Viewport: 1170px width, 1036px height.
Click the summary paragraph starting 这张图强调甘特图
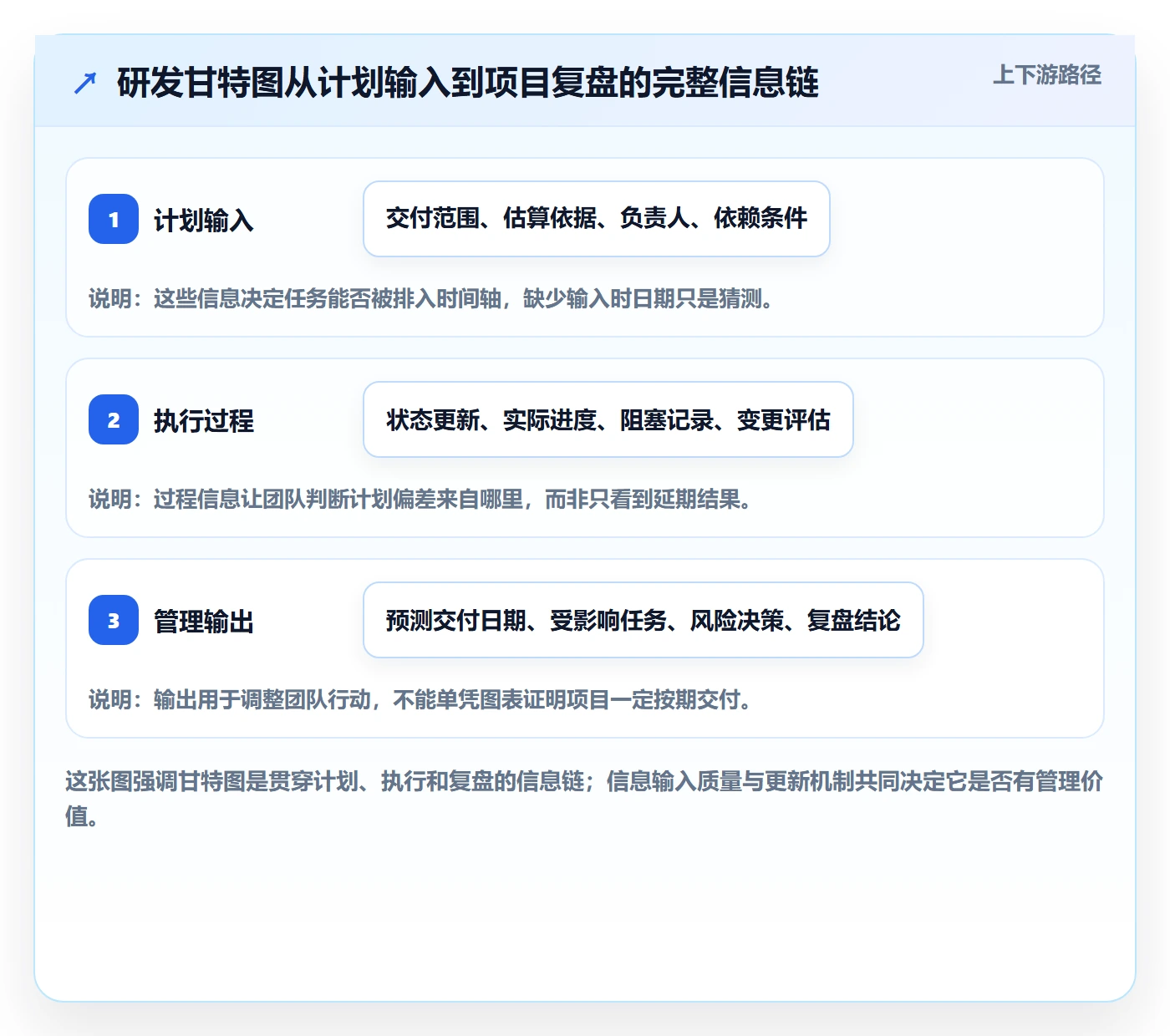585,798
